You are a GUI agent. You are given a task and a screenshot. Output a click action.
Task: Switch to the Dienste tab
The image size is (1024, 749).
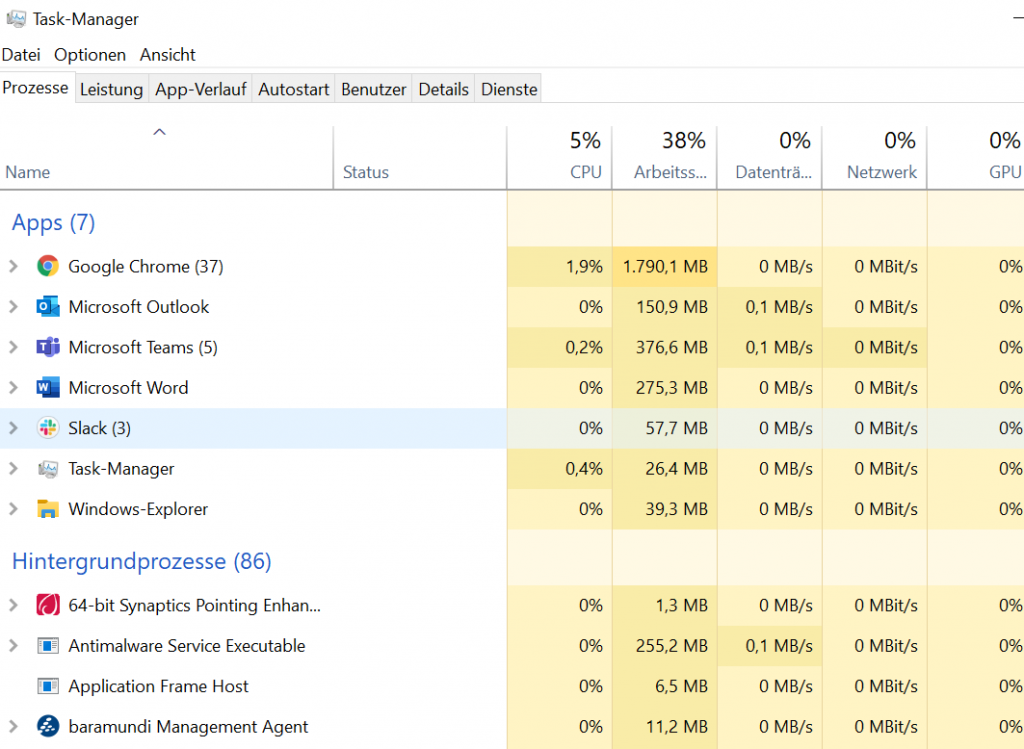click(x=509, y=89)
